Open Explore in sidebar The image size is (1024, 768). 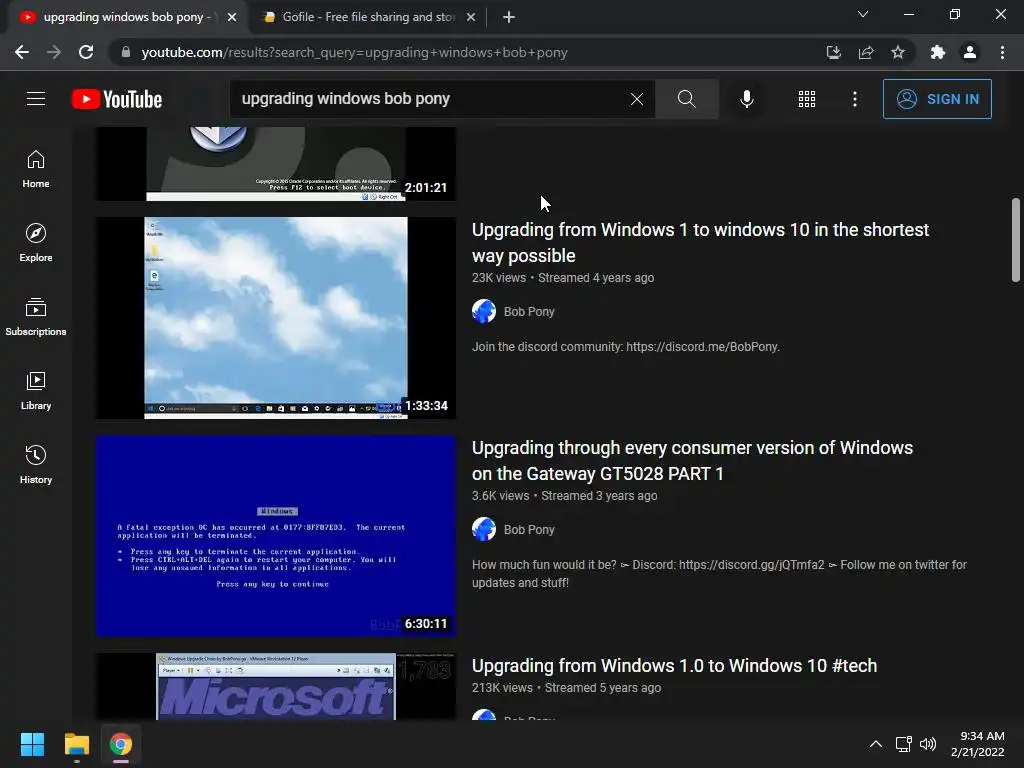[36, 243]
